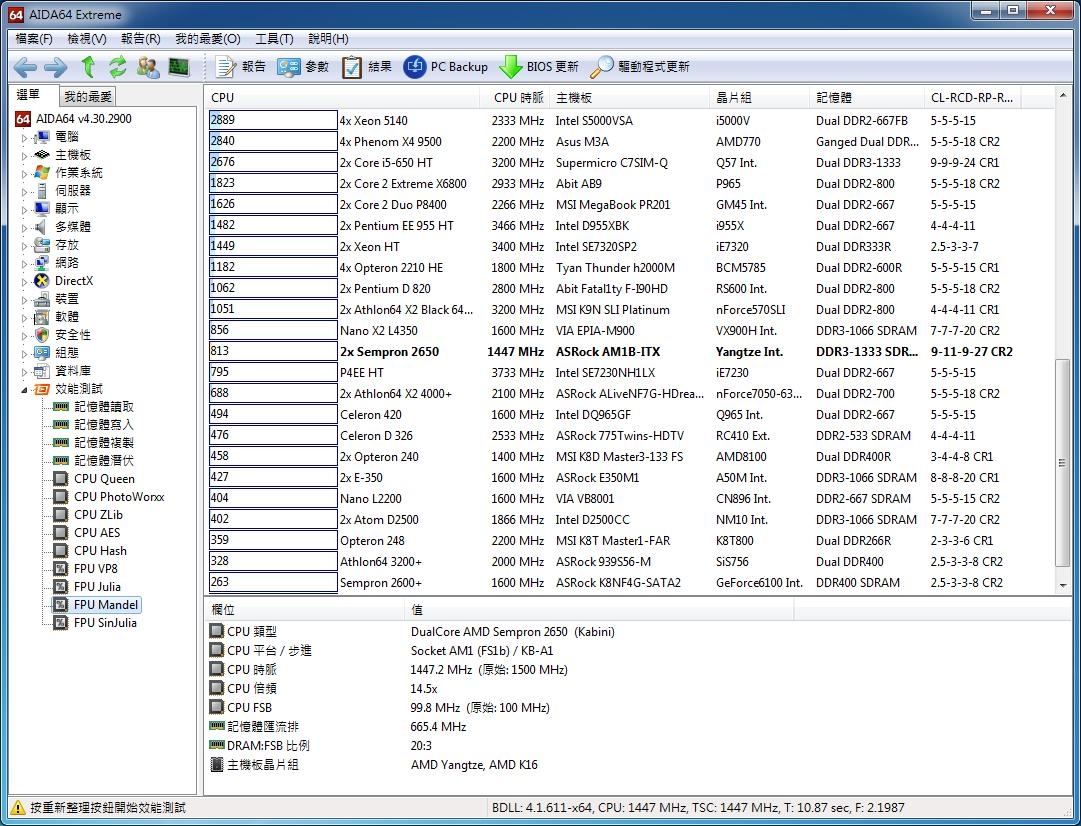Open the users management toolbar icon
Screen dimensions: 1081x826
click(x=148, y=67)
